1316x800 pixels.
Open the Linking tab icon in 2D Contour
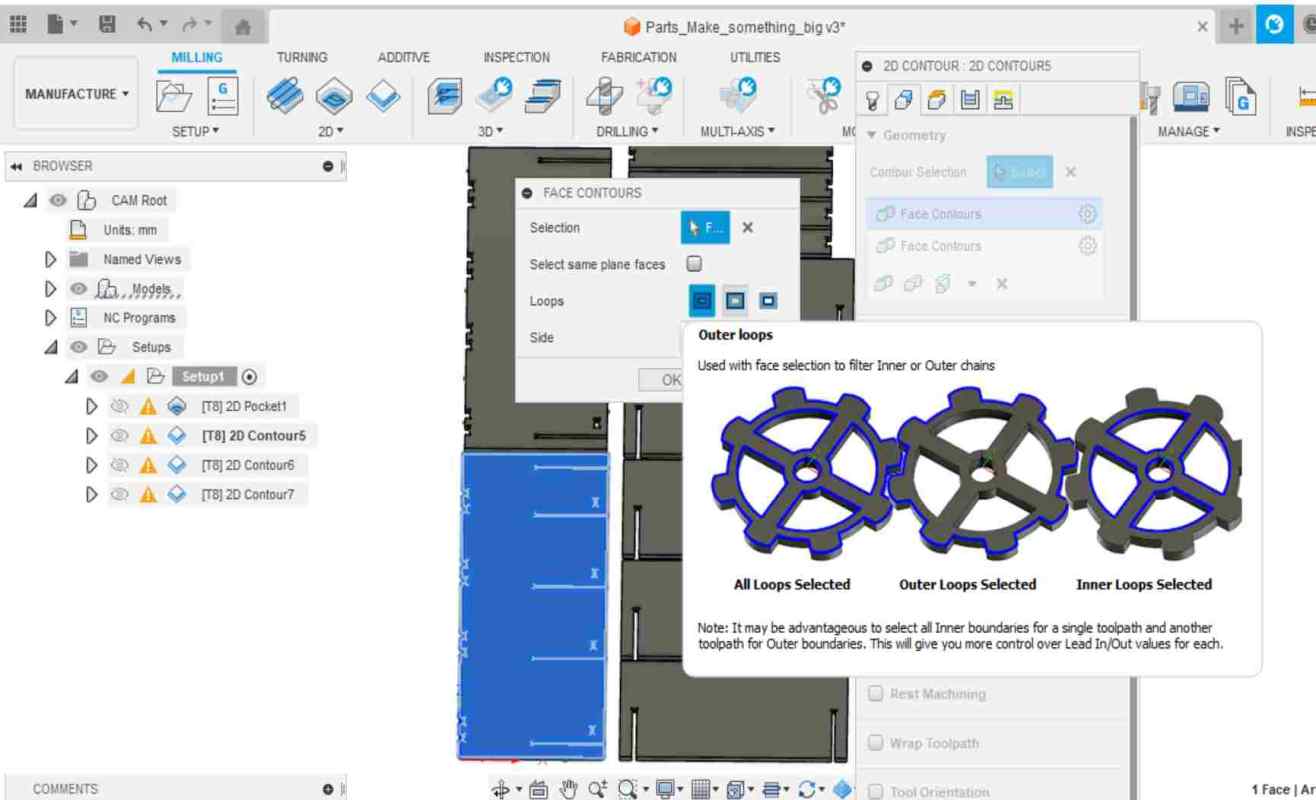pyautogui.click(x=1003, y=100)
